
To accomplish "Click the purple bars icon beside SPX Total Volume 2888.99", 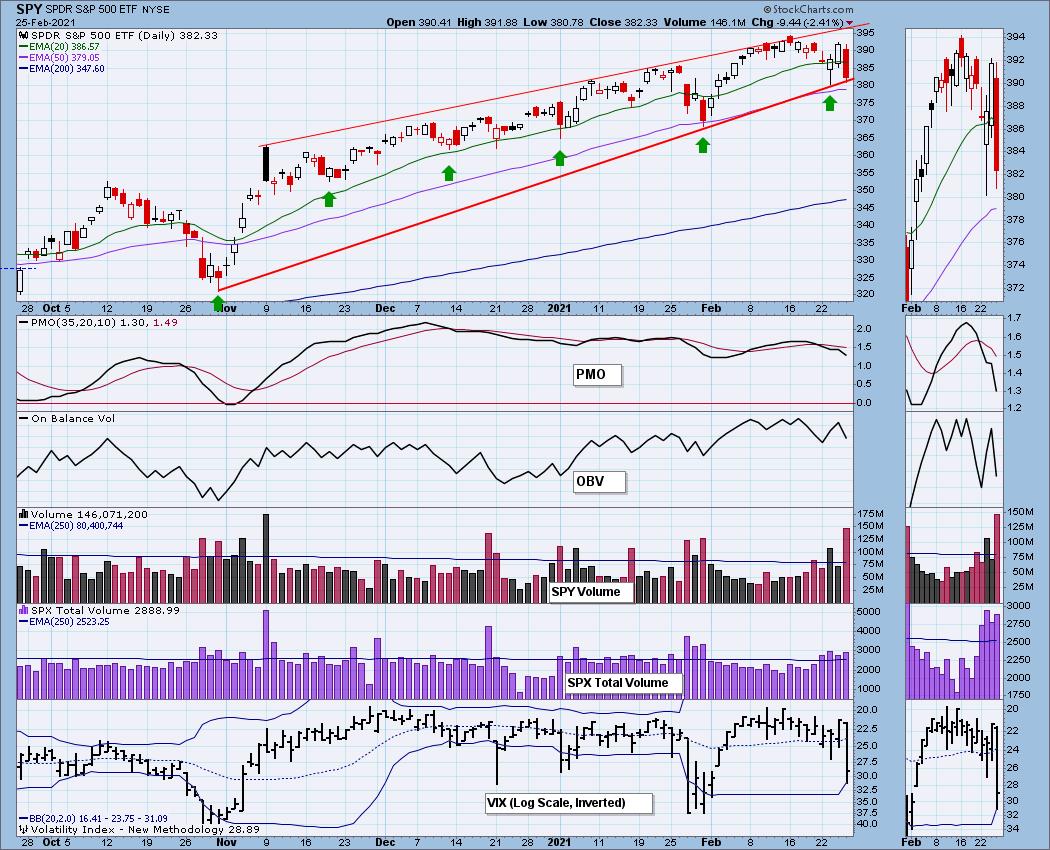I will pyautogui.click(x=23, y=610).
